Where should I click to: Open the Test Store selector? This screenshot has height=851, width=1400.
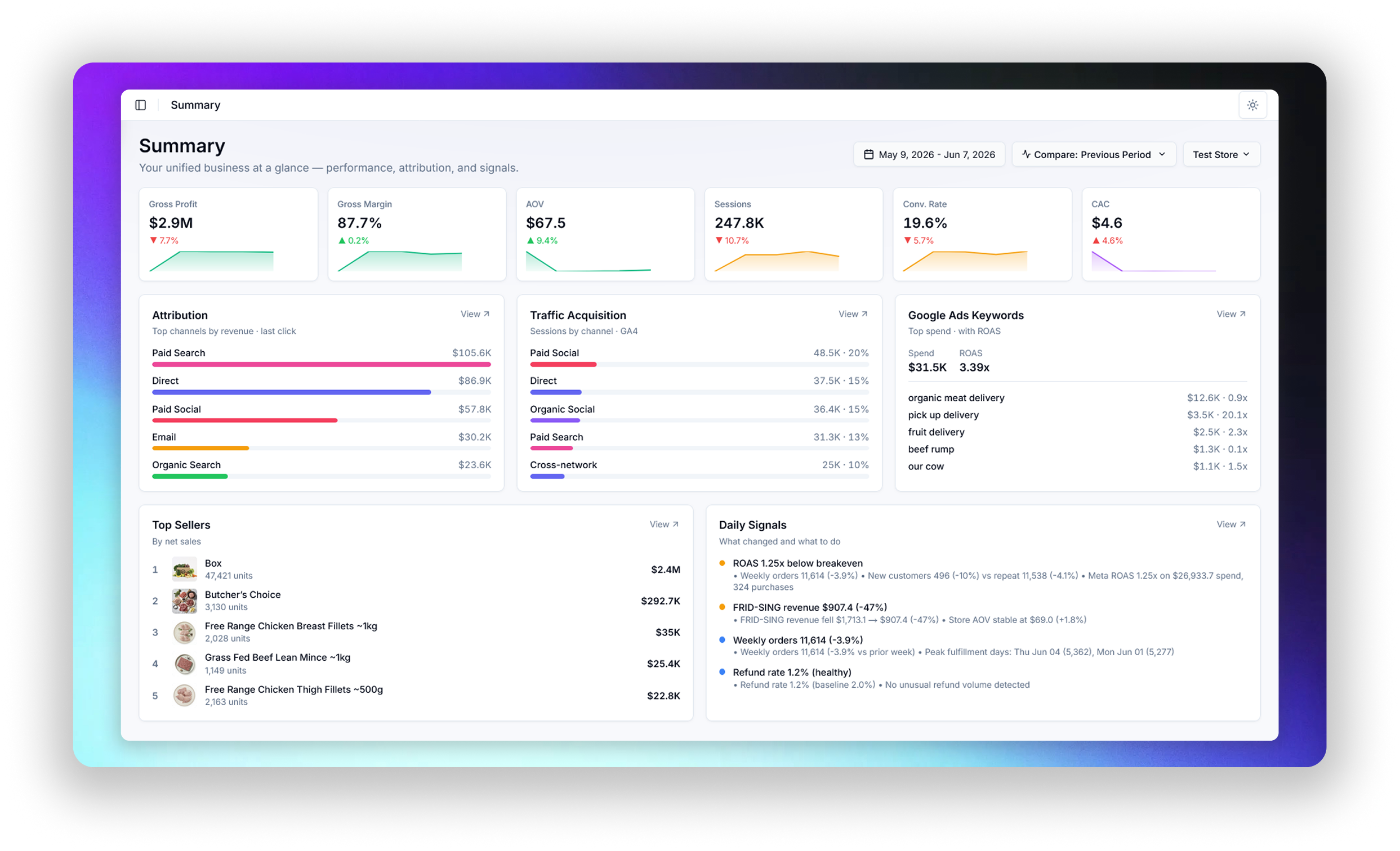click(x=1221, y=154)
